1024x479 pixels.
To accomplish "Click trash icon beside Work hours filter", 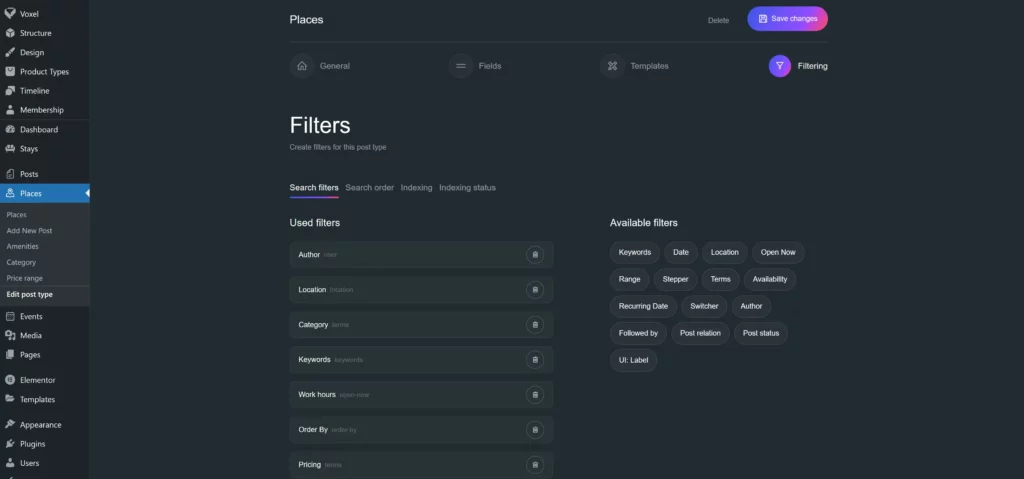I will click(535, 395).
